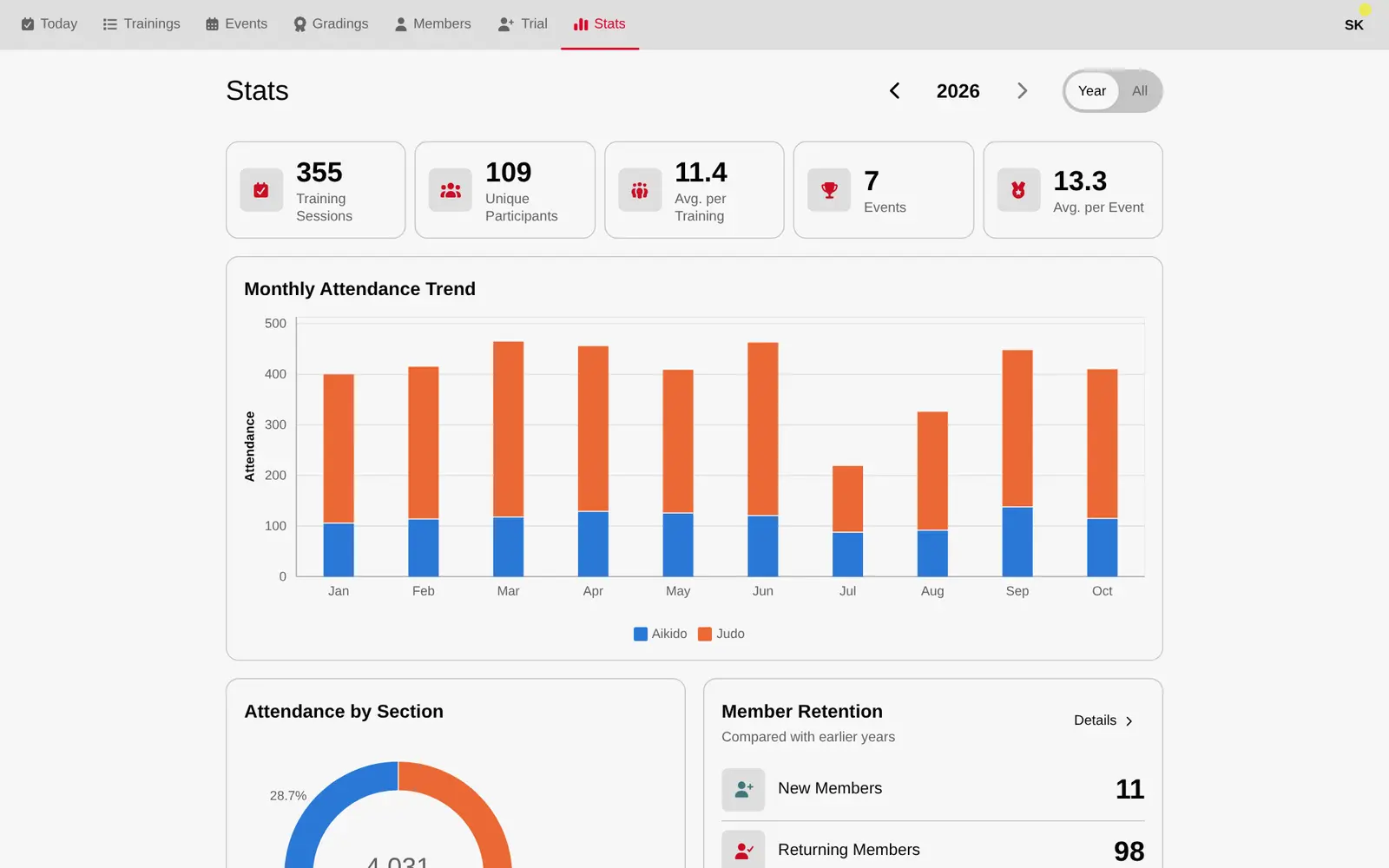Toggle the Aikido legend color swatch
Screen dimensions: 1389x868
click(641, 634)
